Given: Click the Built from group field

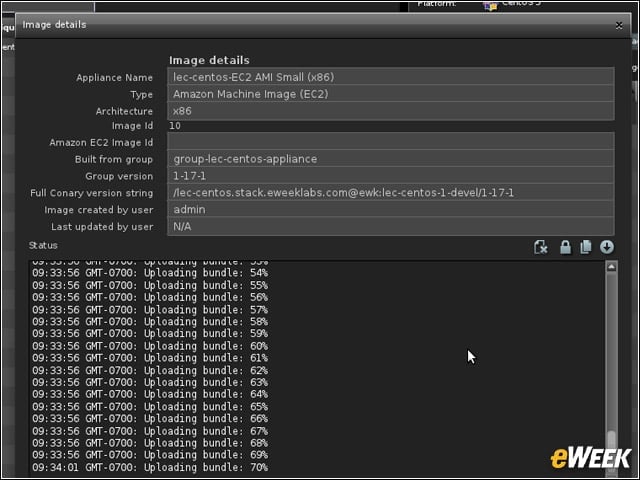Looking at the screenshot, I should click(x=391, y=159).
